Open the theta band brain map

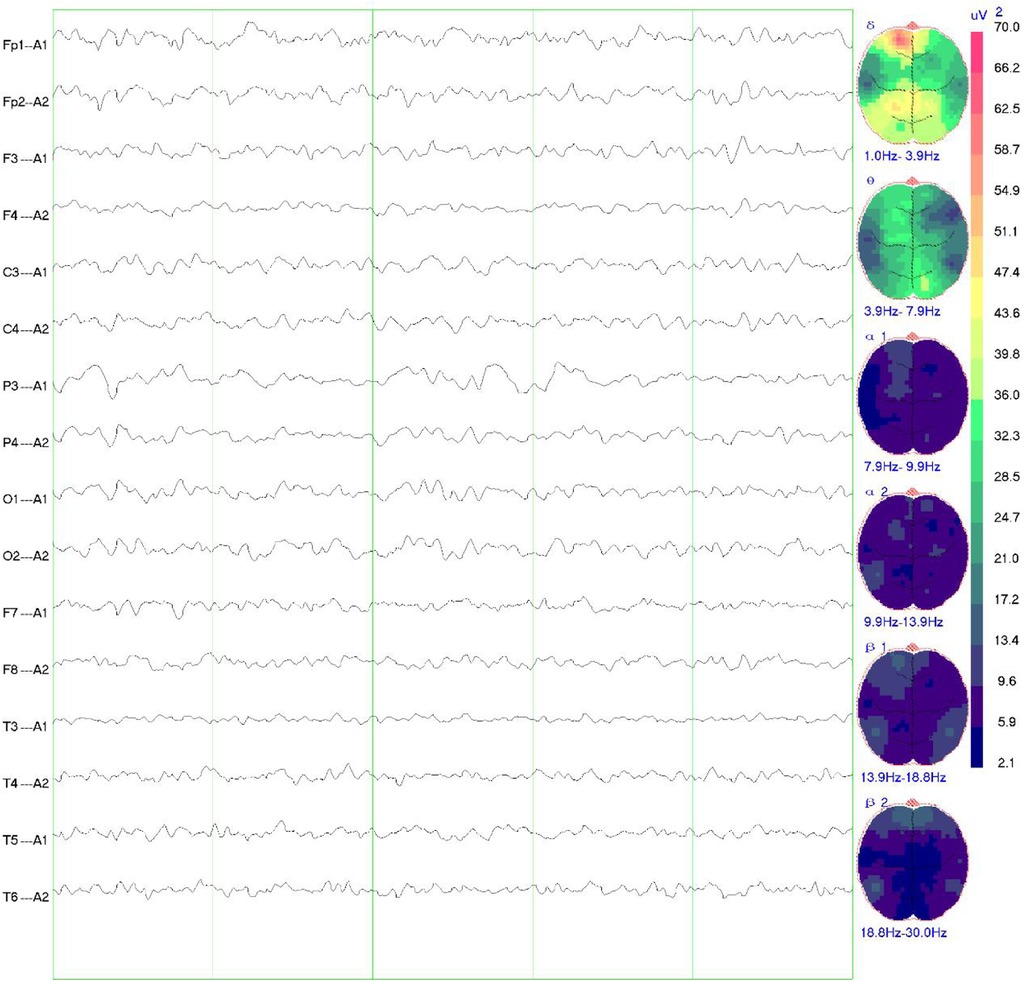point(913,238)
